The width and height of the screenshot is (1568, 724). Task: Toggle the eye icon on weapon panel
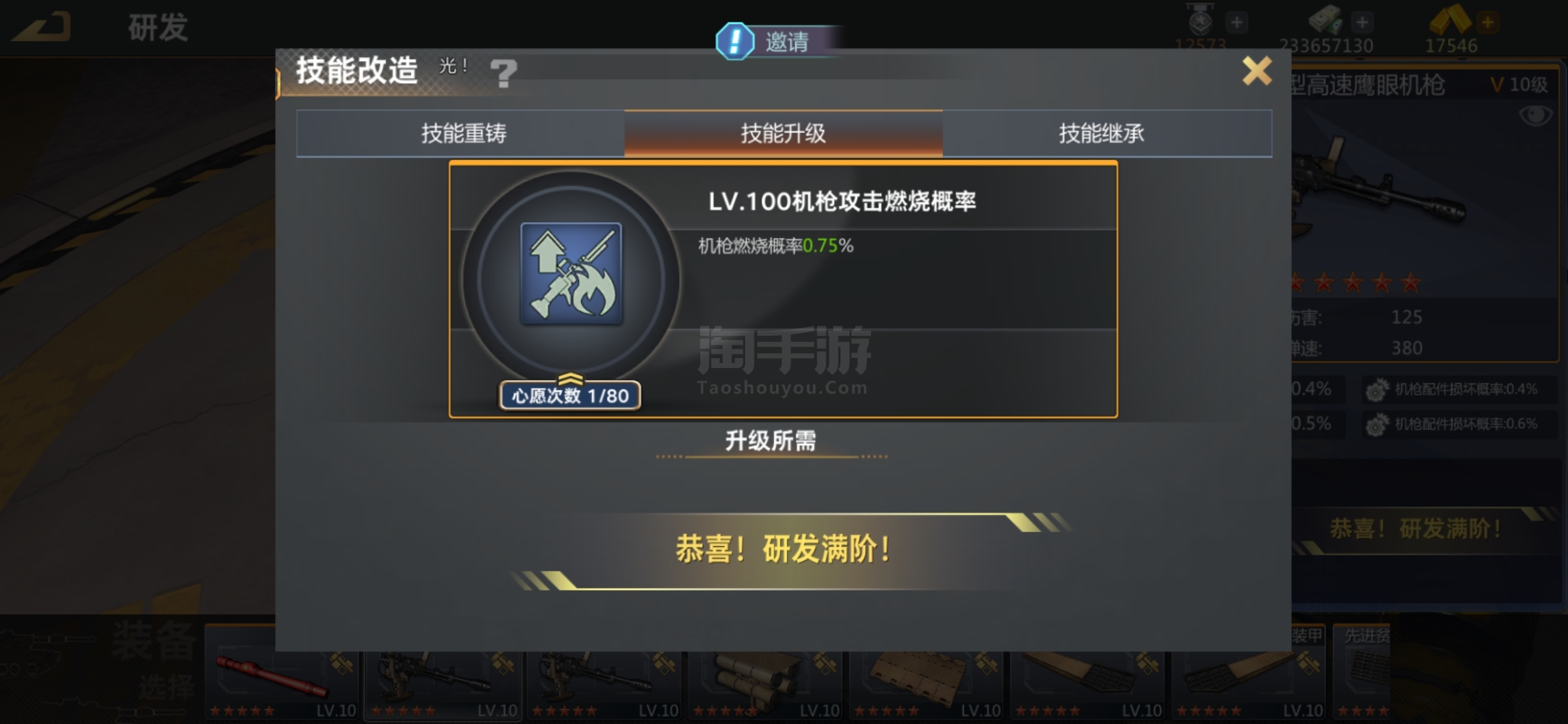click(x=1536, y=115)
